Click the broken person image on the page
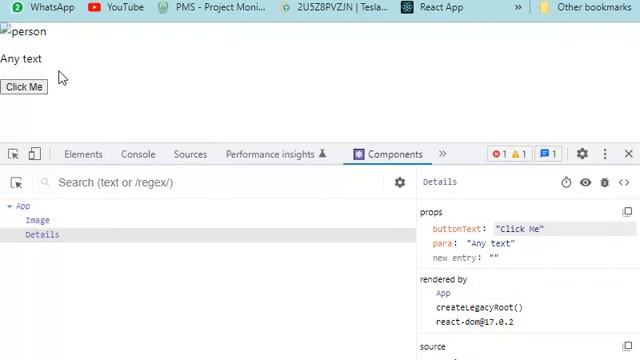The width and height of the screenshot is (640, 360). click(23, 31)
